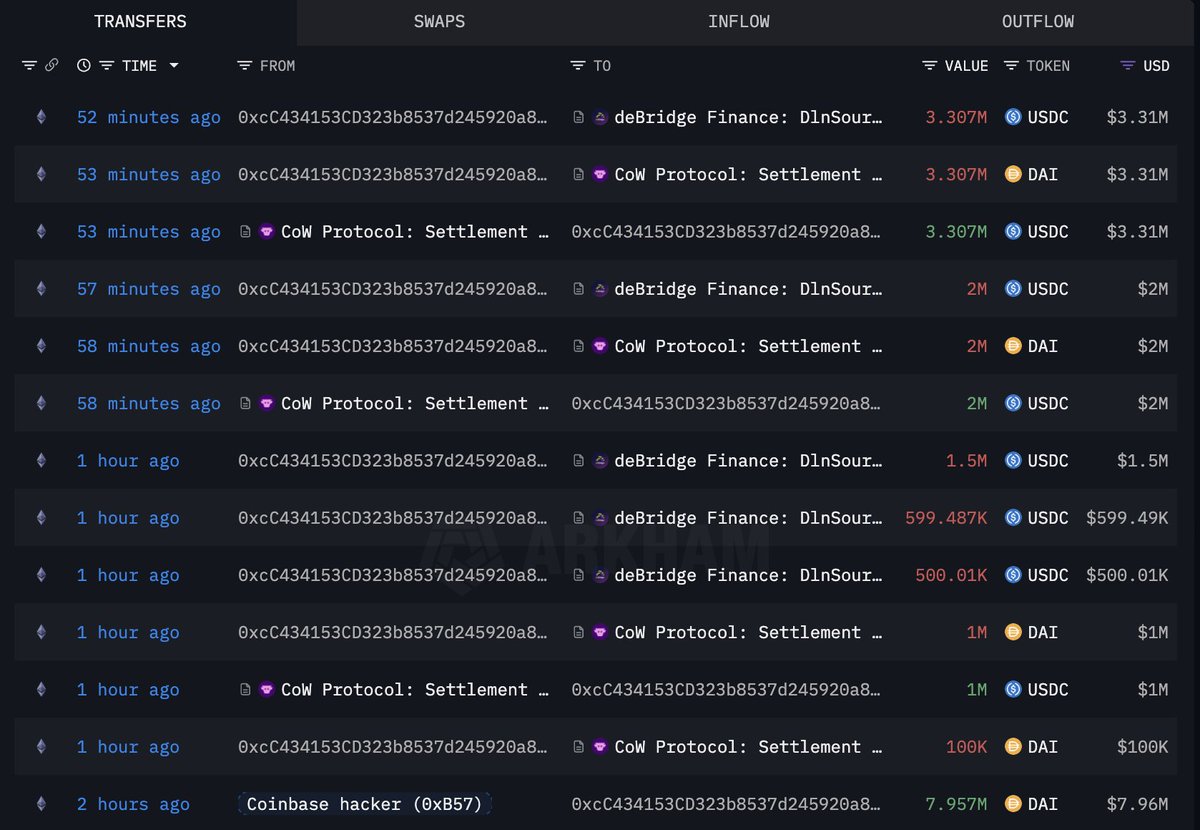Click the 500.01K value
Screen dimensions: 1200x830
click(x=951, y=575)
